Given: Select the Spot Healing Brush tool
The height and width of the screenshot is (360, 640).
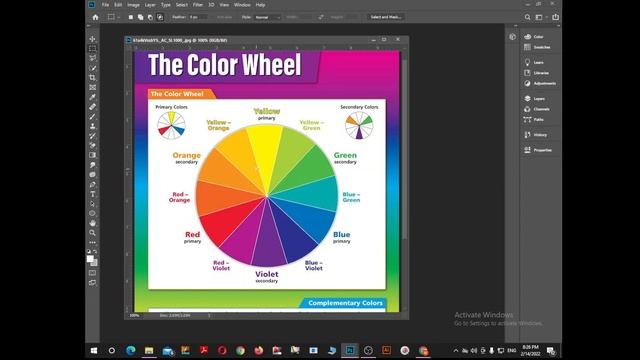Looking at the screenshot, I should coord(93,107).
